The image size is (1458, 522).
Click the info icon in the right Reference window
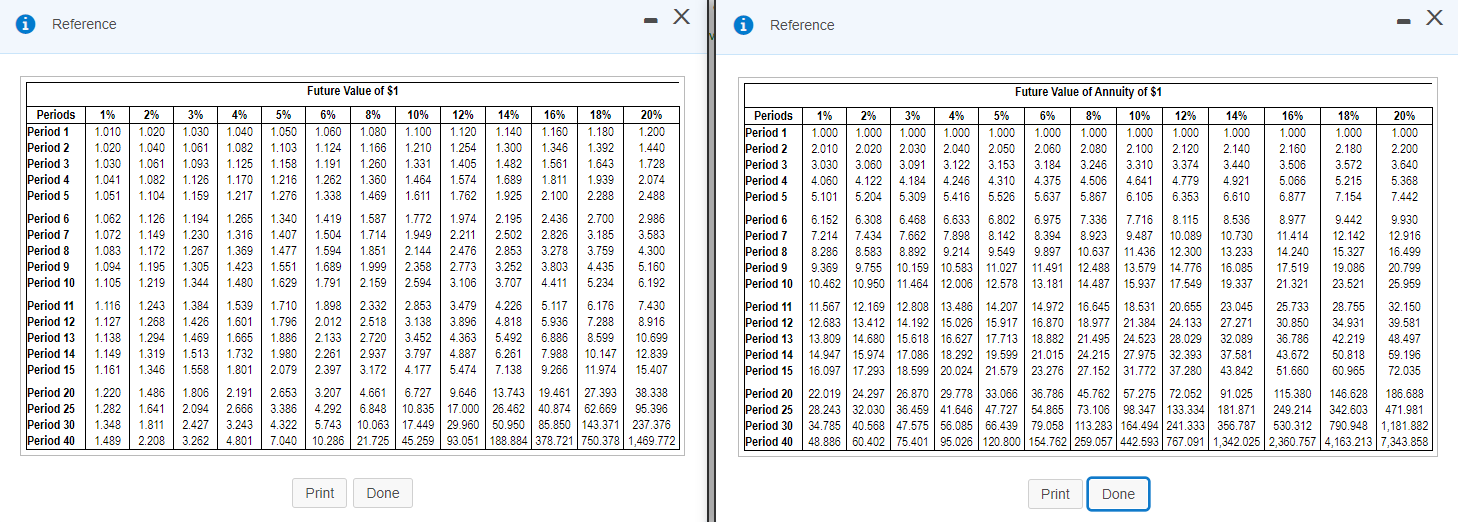744,25
